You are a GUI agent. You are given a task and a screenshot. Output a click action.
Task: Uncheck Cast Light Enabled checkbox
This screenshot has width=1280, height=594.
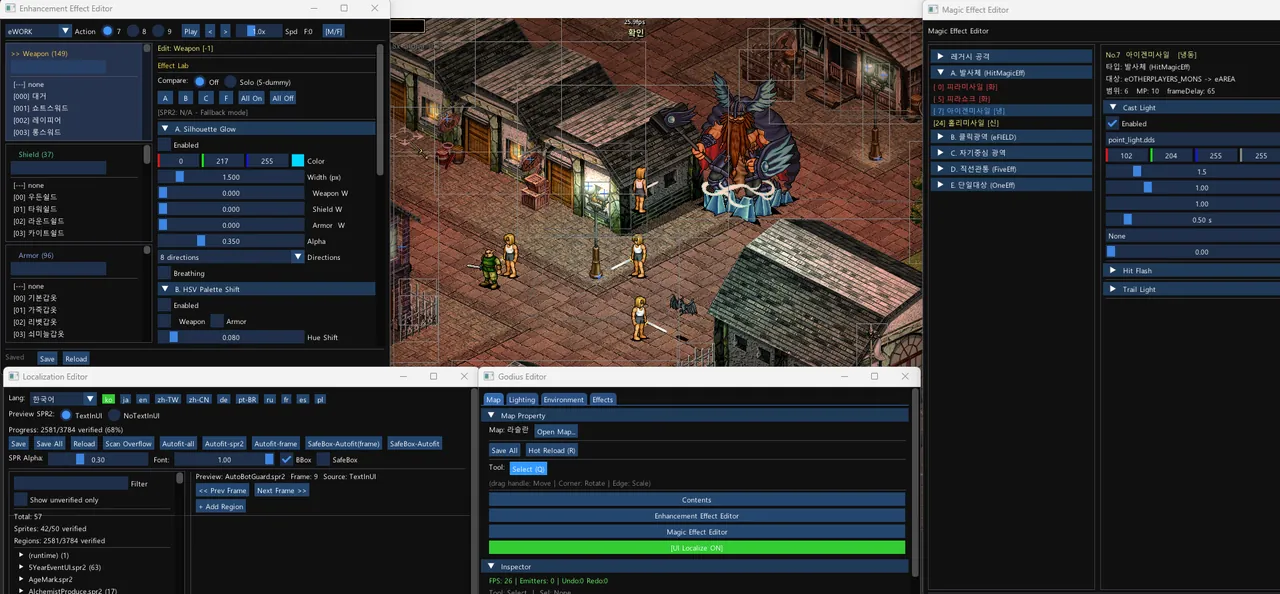(x=1113, y=123)
